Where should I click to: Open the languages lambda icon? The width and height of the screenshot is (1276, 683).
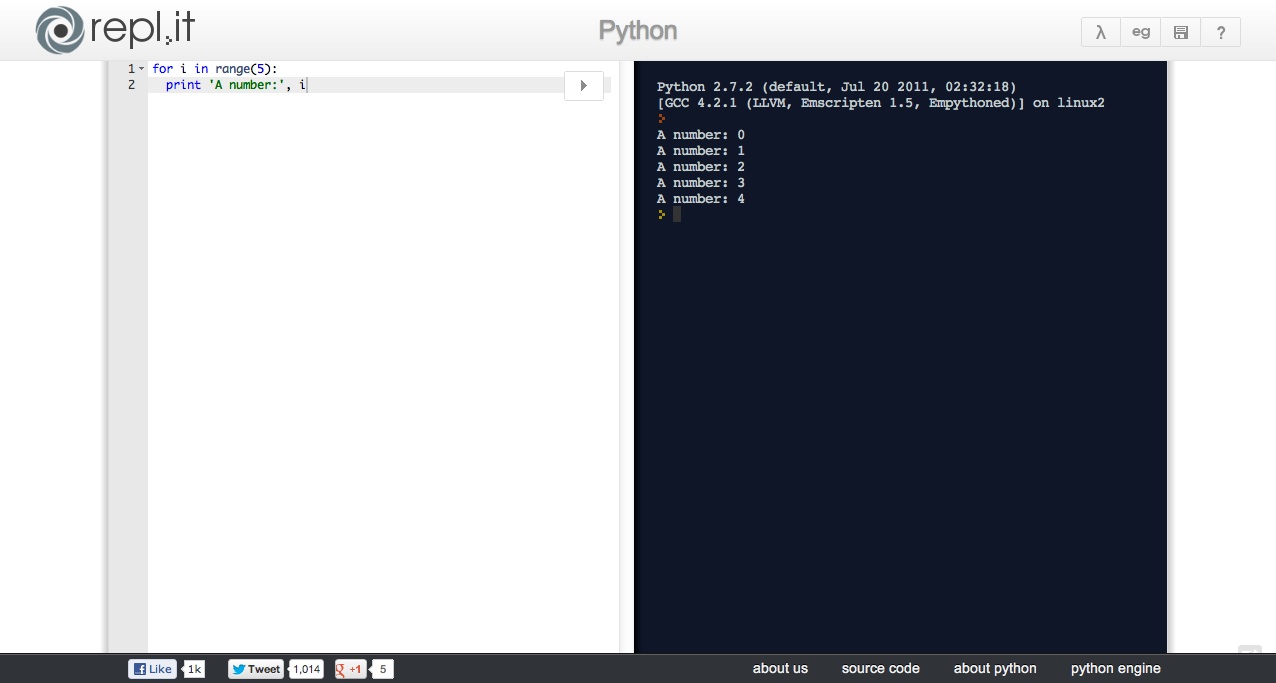(x=1101, y=32)
